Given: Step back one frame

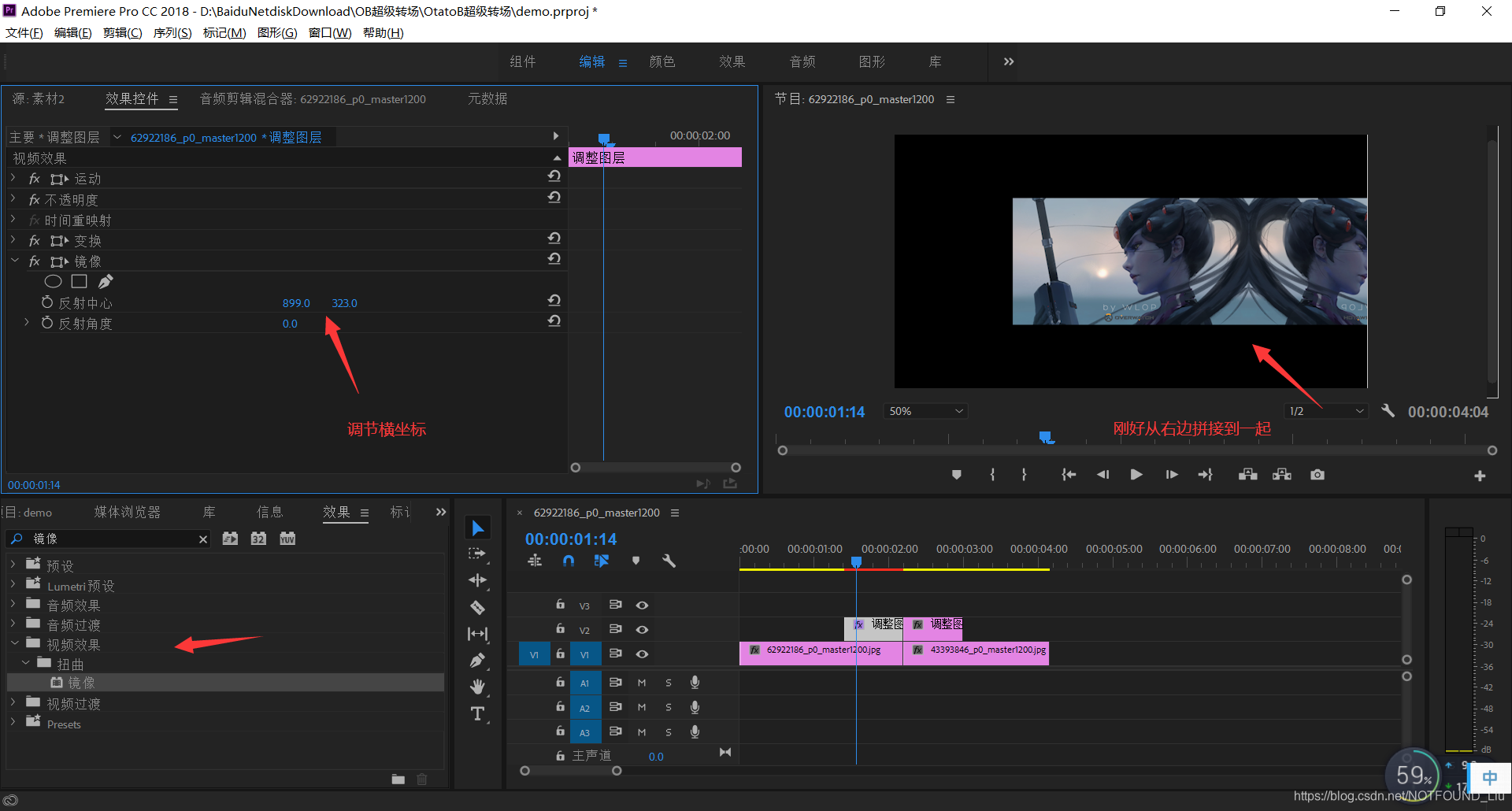Looking at the screenshot, I should 1102,475.
